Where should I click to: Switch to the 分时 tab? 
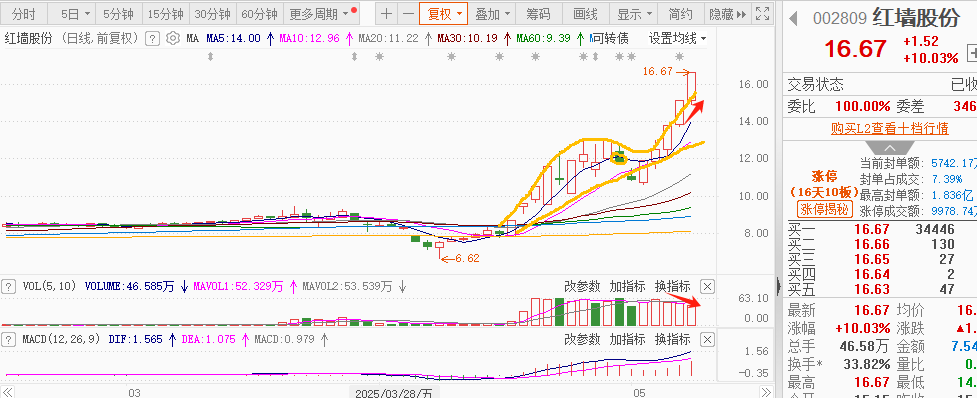(24, 14)
